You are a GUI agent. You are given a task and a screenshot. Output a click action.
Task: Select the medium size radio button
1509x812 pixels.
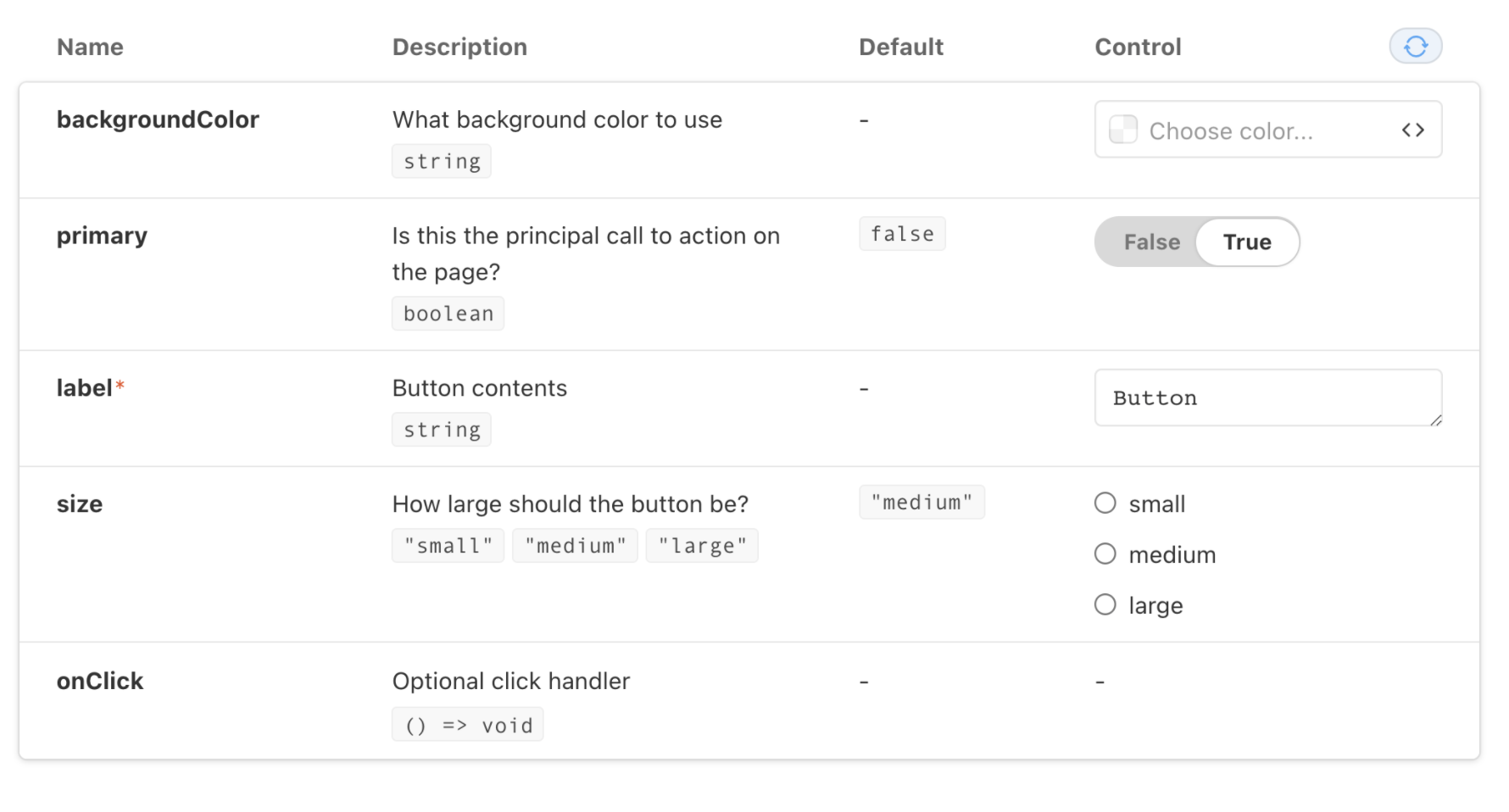coord(1105,554)
